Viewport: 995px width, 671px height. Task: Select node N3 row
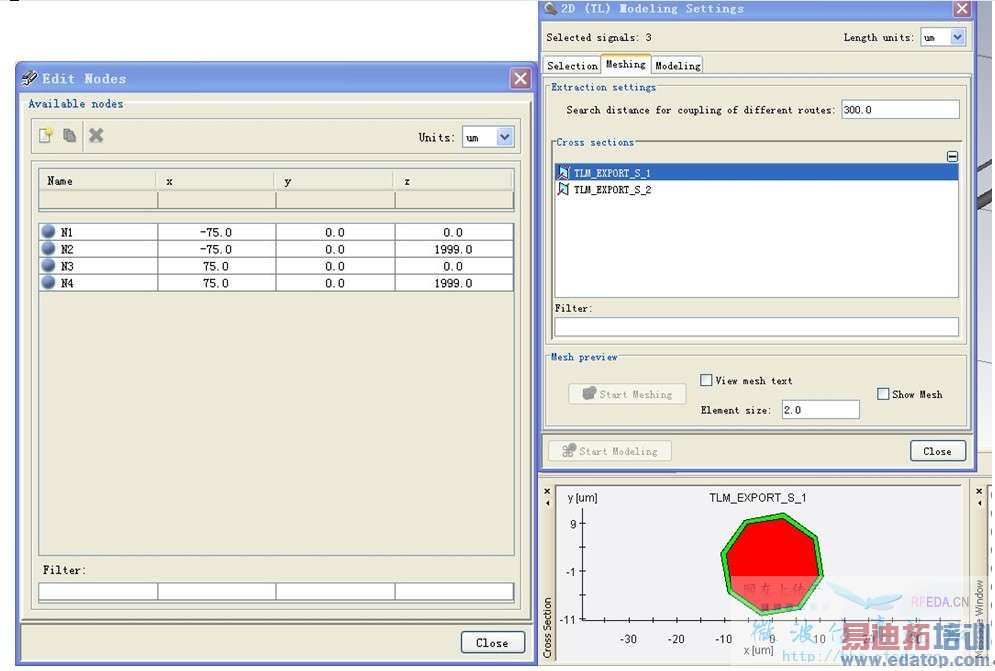[275, 266]
